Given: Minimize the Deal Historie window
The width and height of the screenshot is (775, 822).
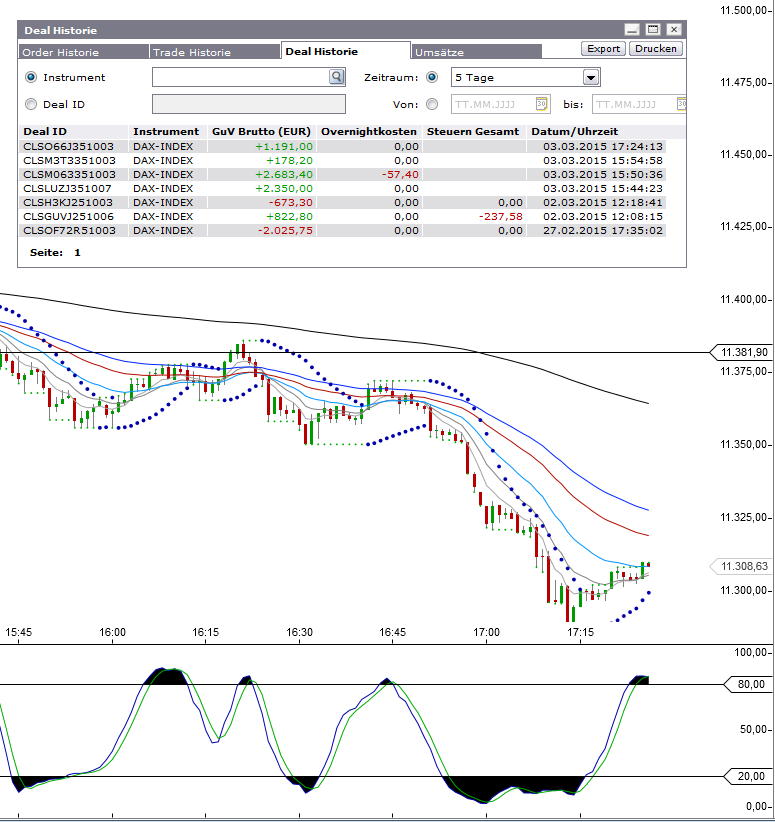Looking at the screenshot, I should click(632, 30).
